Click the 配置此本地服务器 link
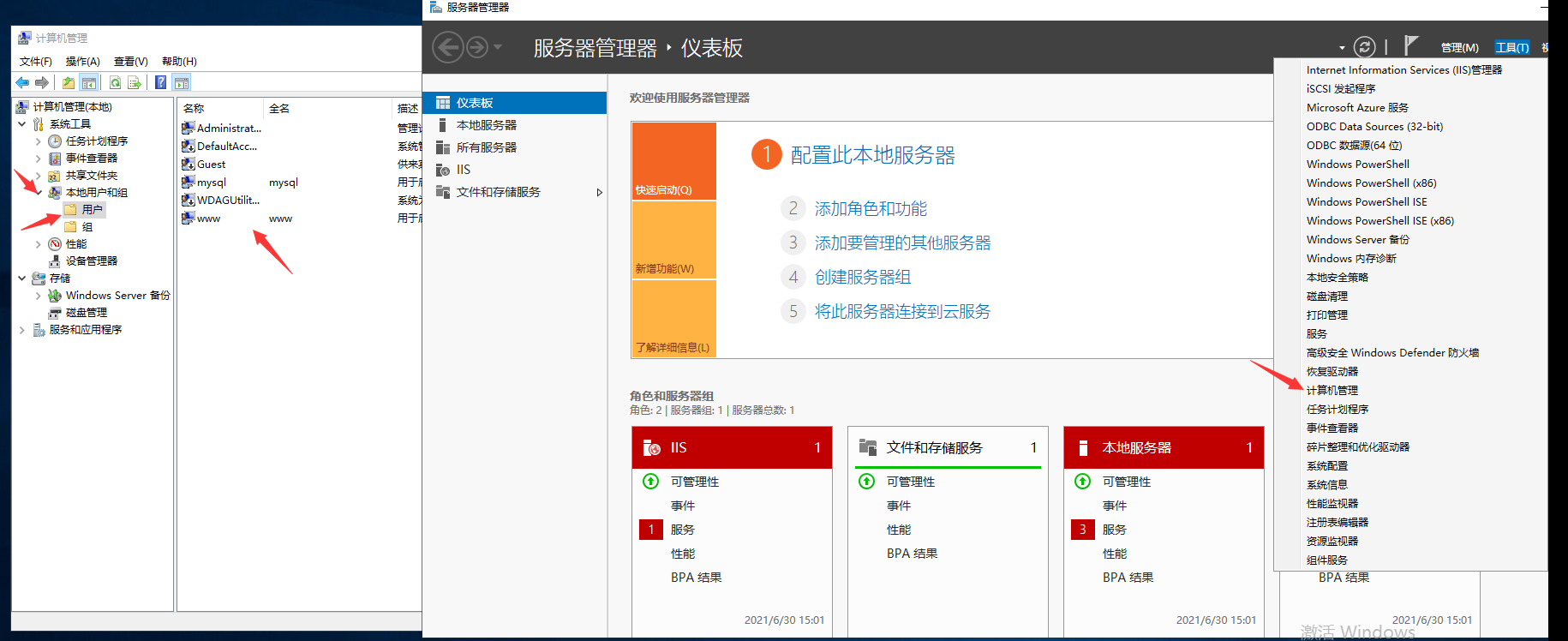The width and height of the screenshot is (1568, 641). click(872, 155)
